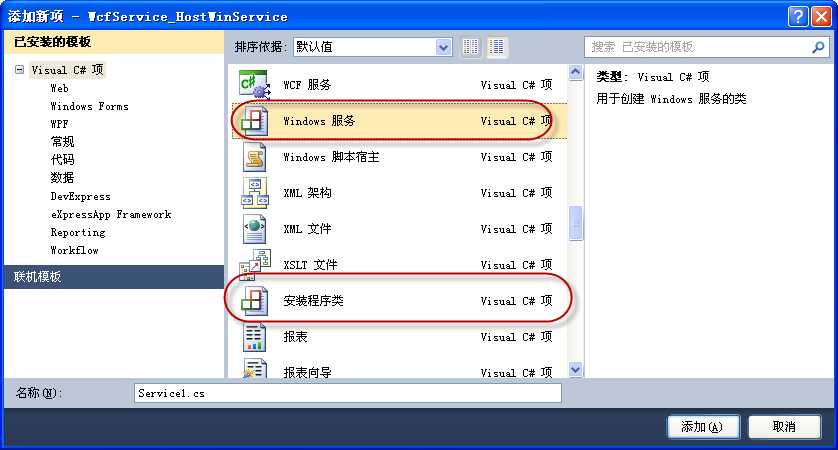
Task: Select the 报表 report icon
Action: [254, 337]
